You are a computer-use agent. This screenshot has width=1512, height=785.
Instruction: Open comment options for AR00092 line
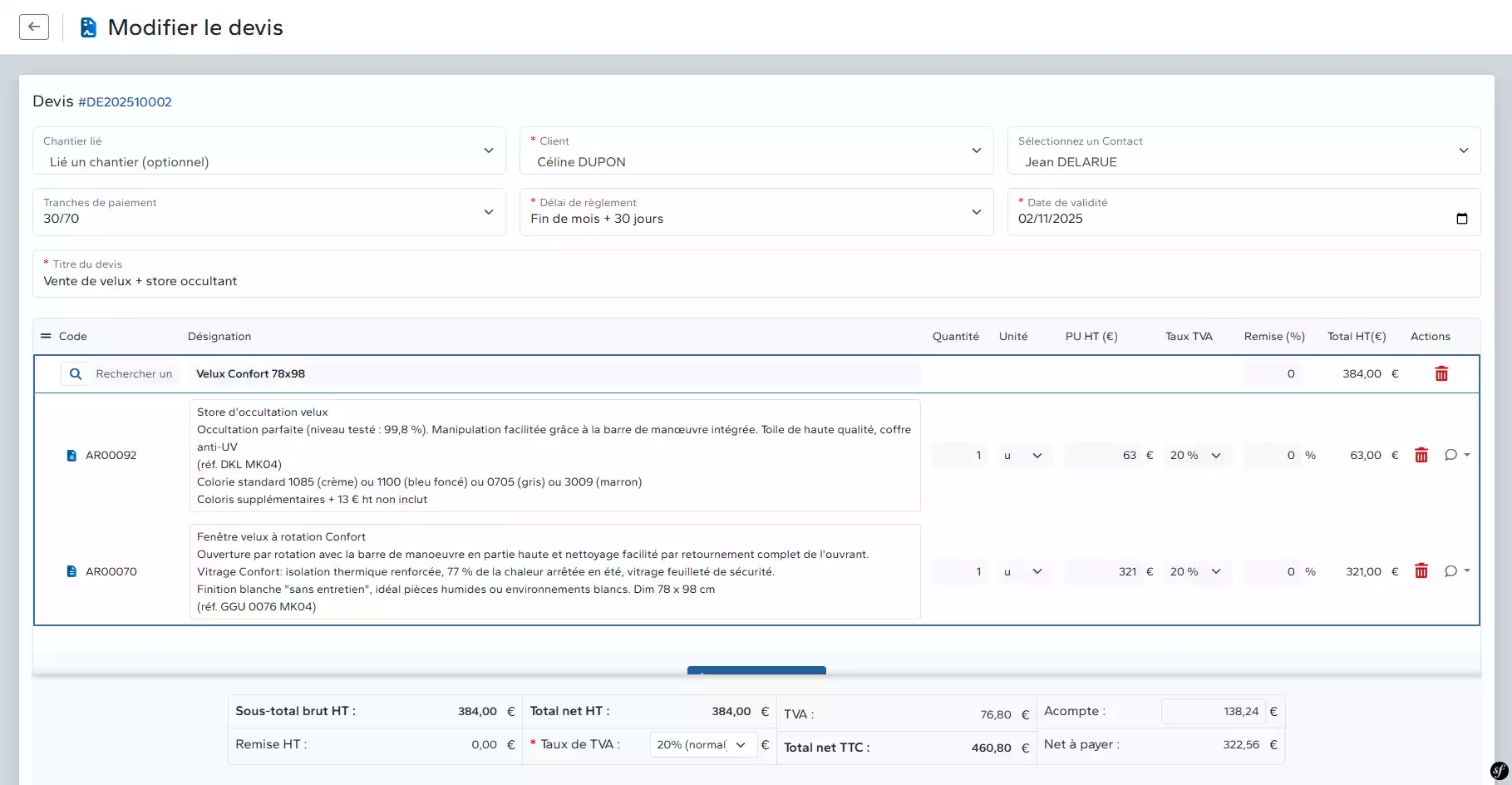pos(1456,456)
